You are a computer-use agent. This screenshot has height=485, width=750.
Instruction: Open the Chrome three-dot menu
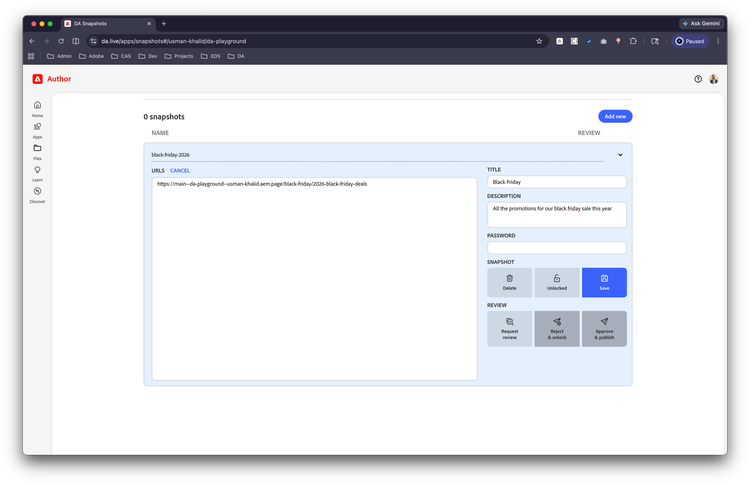tap(718, 41)
